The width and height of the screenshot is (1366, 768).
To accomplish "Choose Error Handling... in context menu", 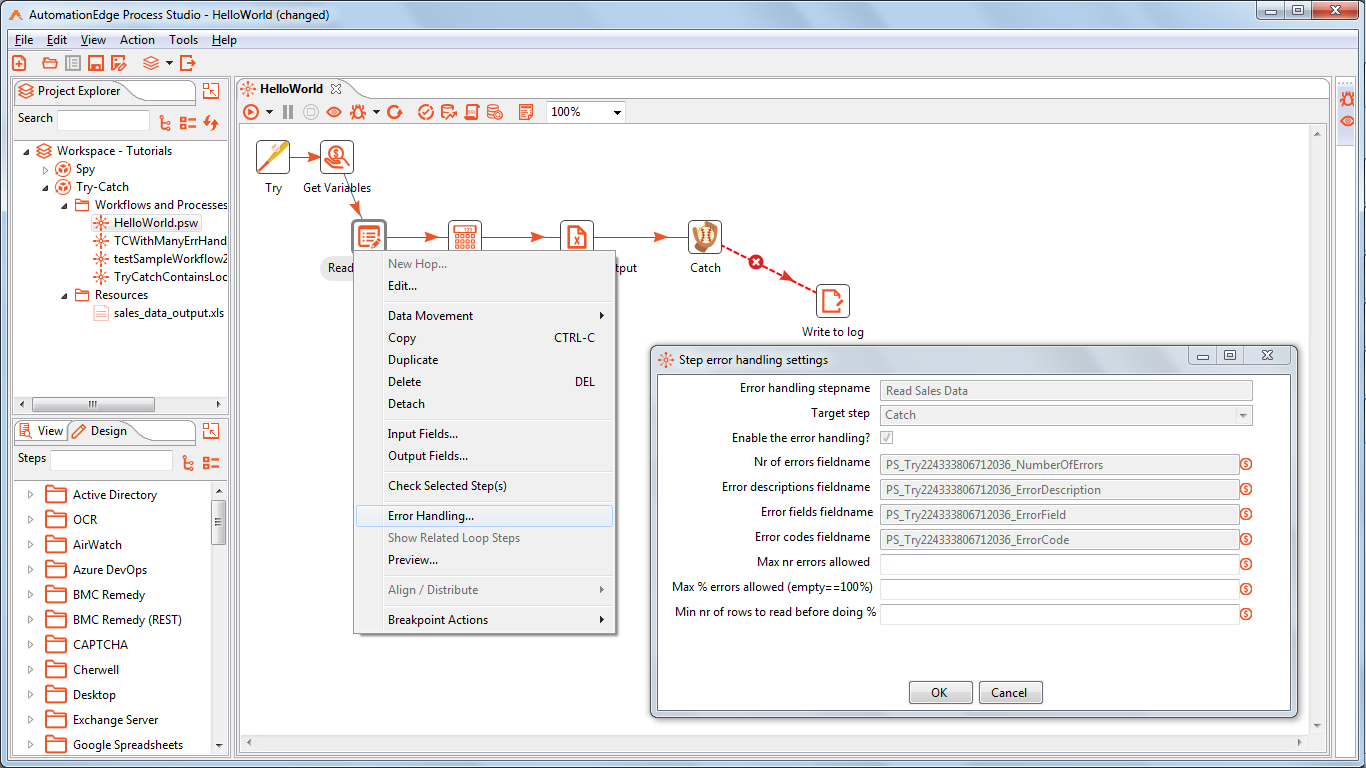I will click(485, 516).
